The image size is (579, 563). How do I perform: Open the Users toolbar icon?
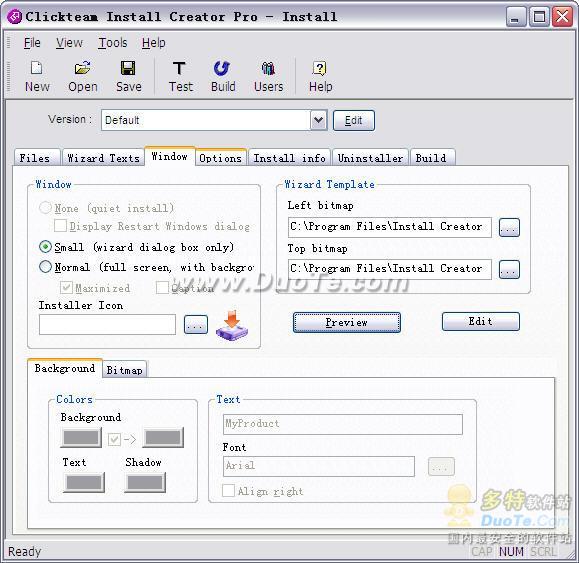(x=268, y=77)
